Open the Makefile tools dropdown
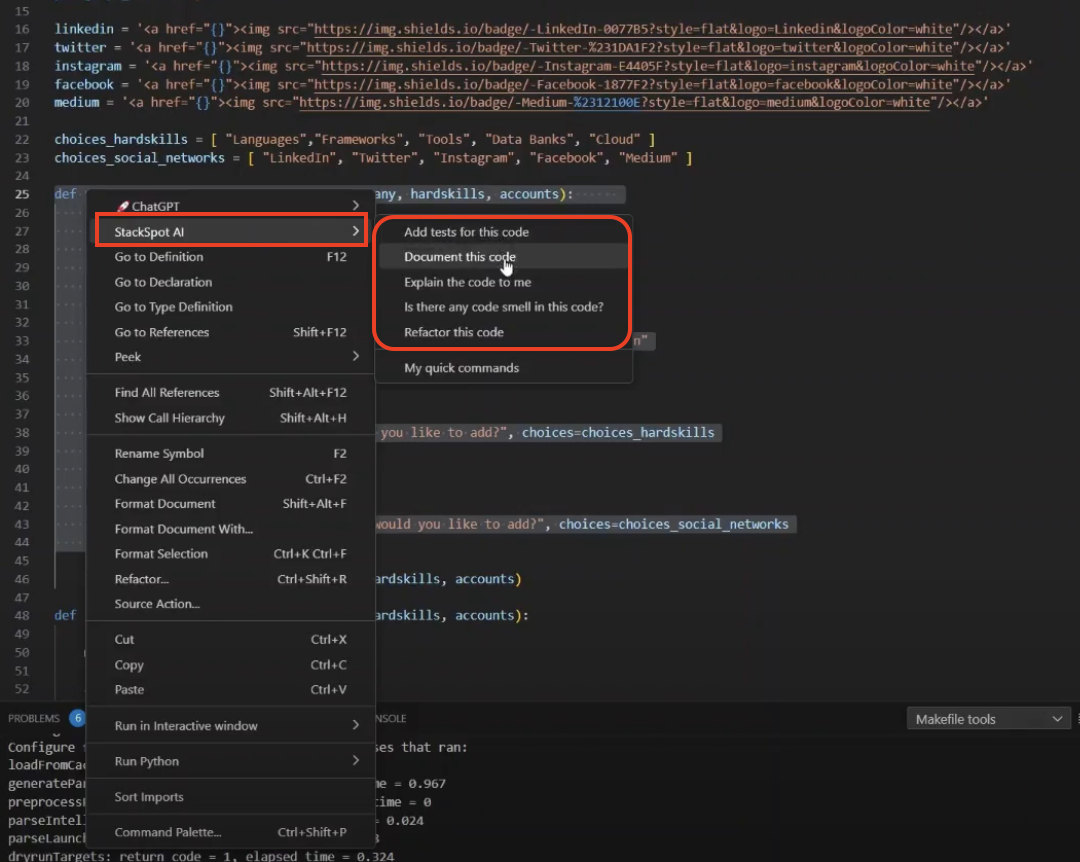The image size is (1080, 862). pyautogui.click(x=988, y=718)
